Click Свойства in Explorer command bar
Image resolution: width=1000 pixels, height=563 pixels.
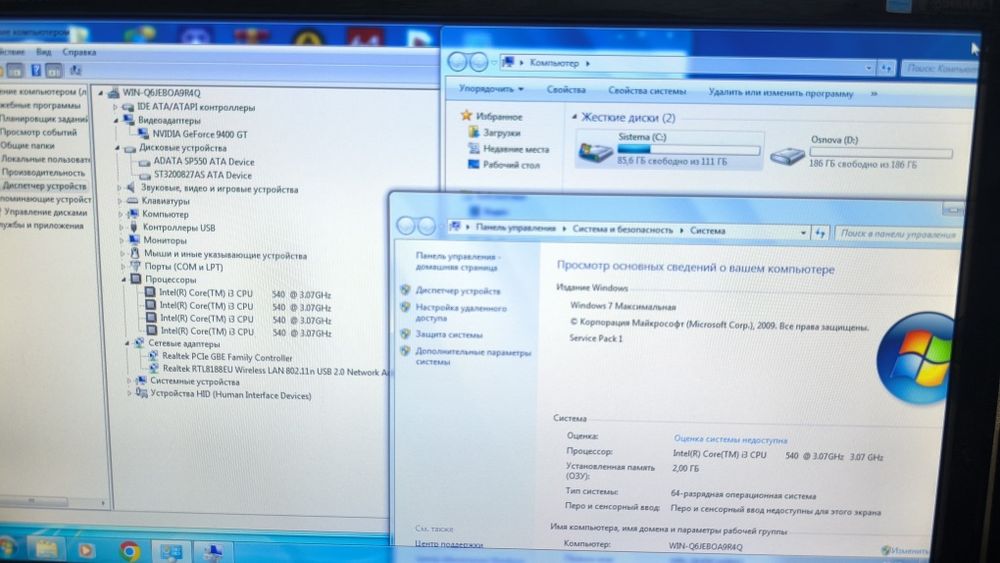point(566,90)
